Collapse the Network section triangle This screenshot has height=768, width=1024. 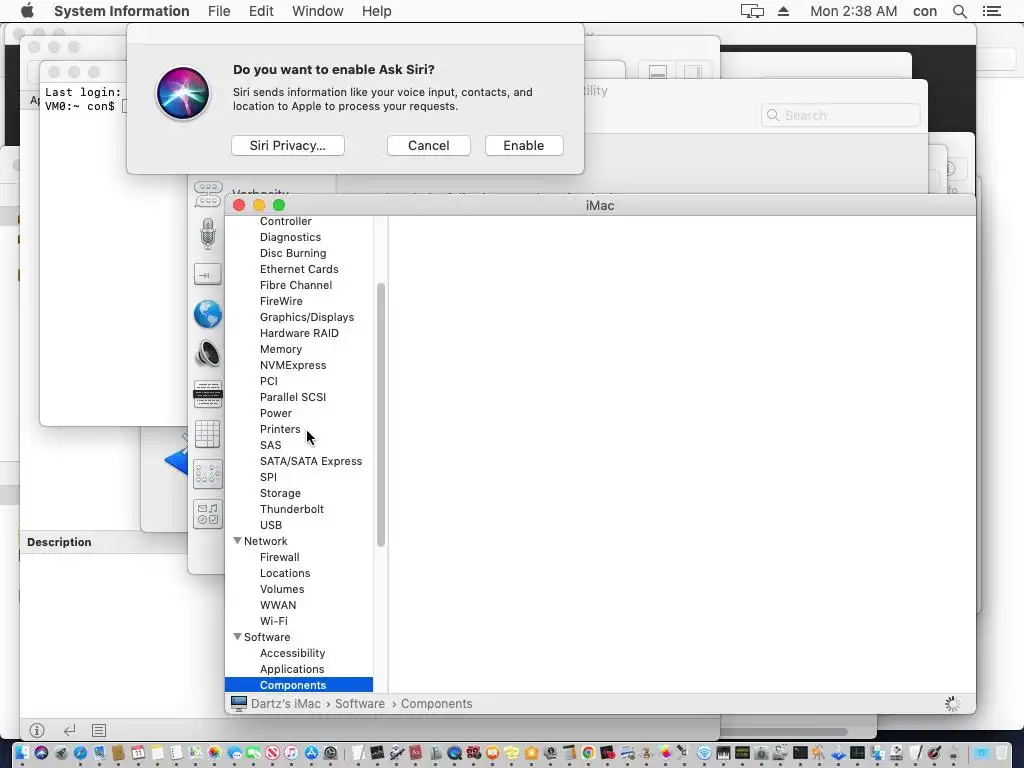237,541
